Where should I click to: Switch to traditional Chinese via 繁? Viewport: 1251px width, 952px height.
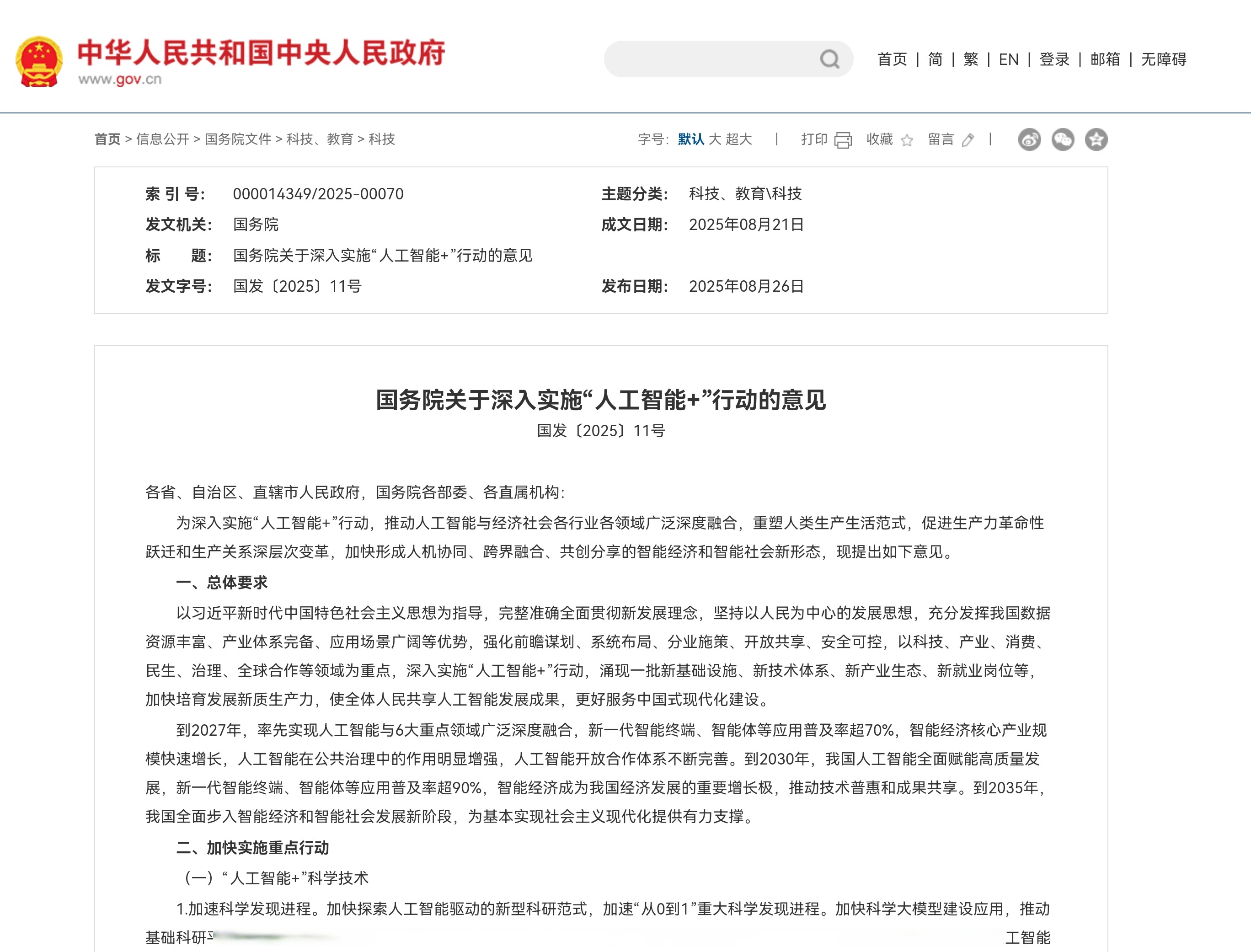(971, 59)
